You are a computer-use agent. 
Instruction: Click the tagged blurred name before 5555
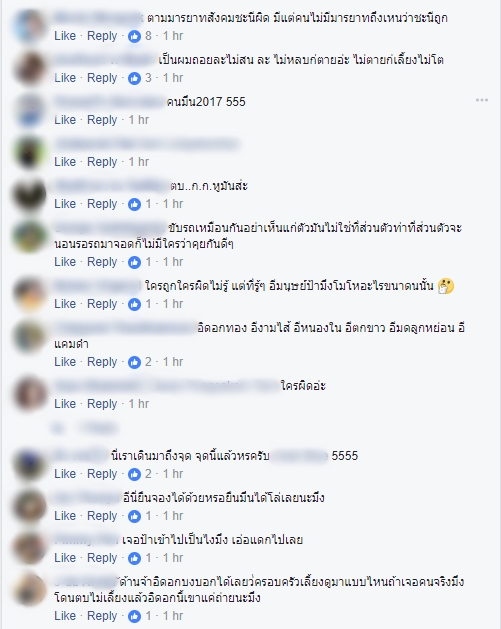(x=300, y=456)
